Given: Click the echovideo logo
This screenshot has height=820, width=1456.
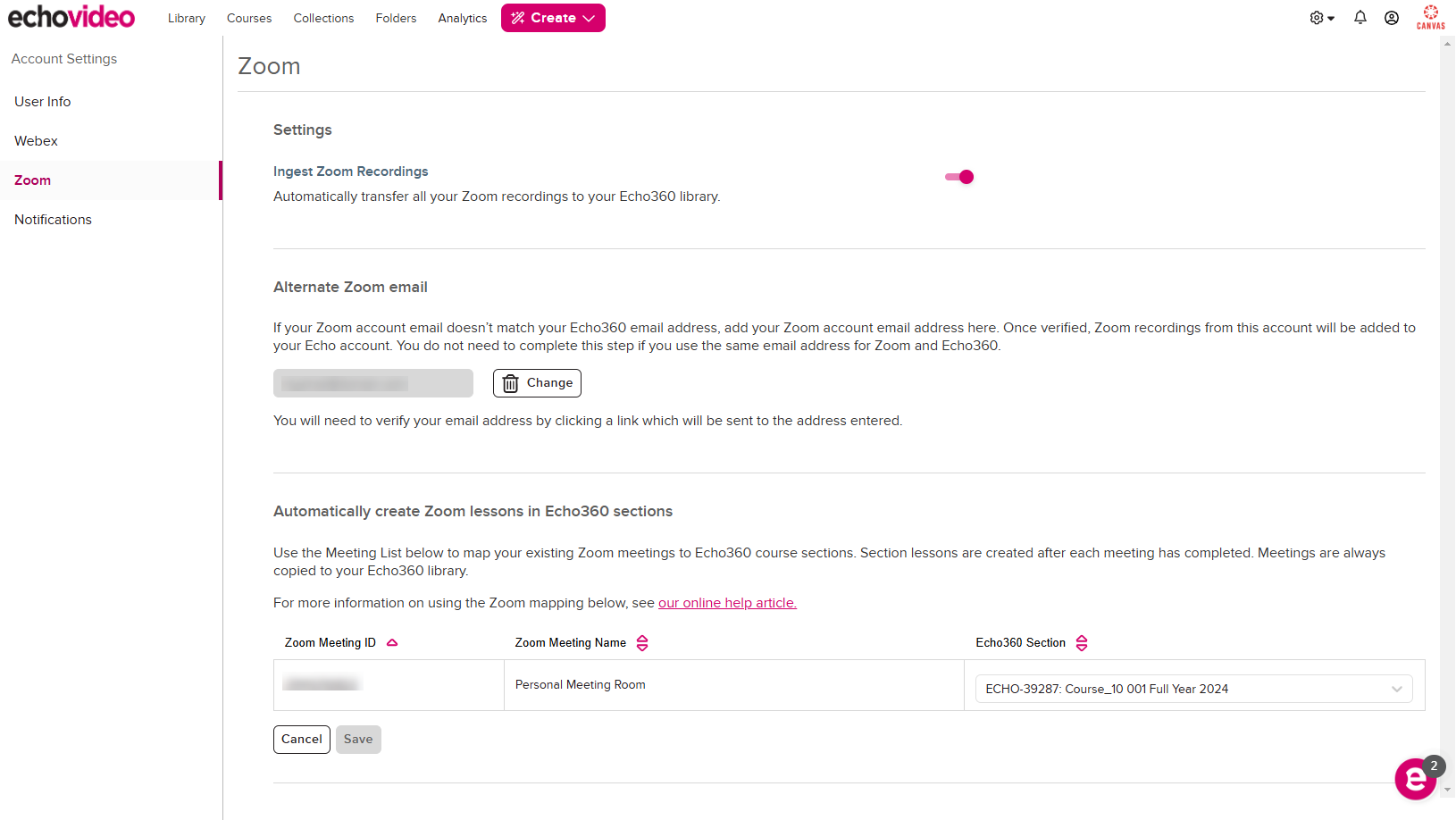Looking at the screenshot, I should click(x=71, y=17).
